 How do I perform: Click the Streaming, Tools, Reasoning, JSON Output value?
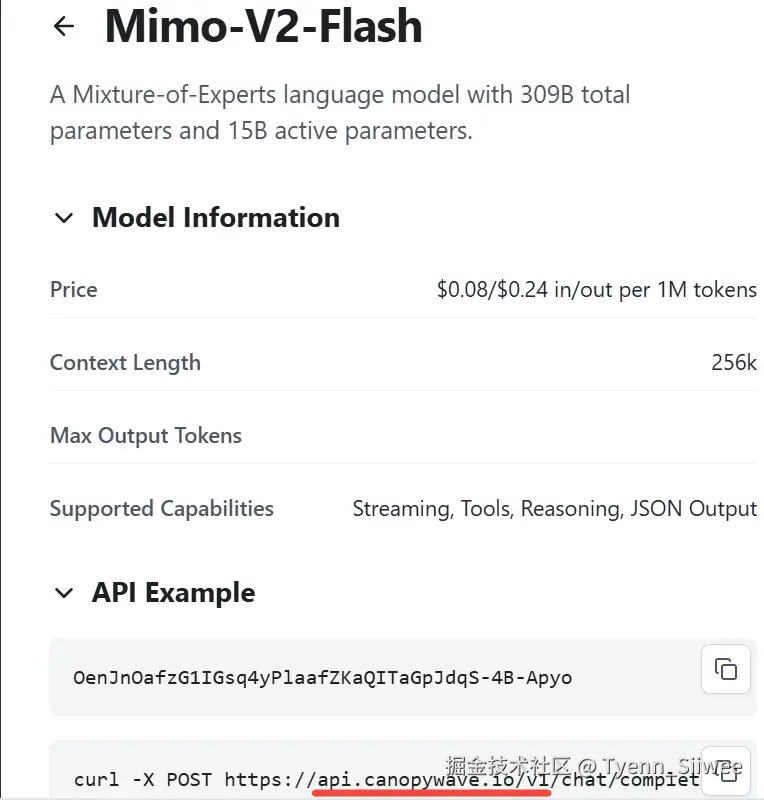[554, 509]
